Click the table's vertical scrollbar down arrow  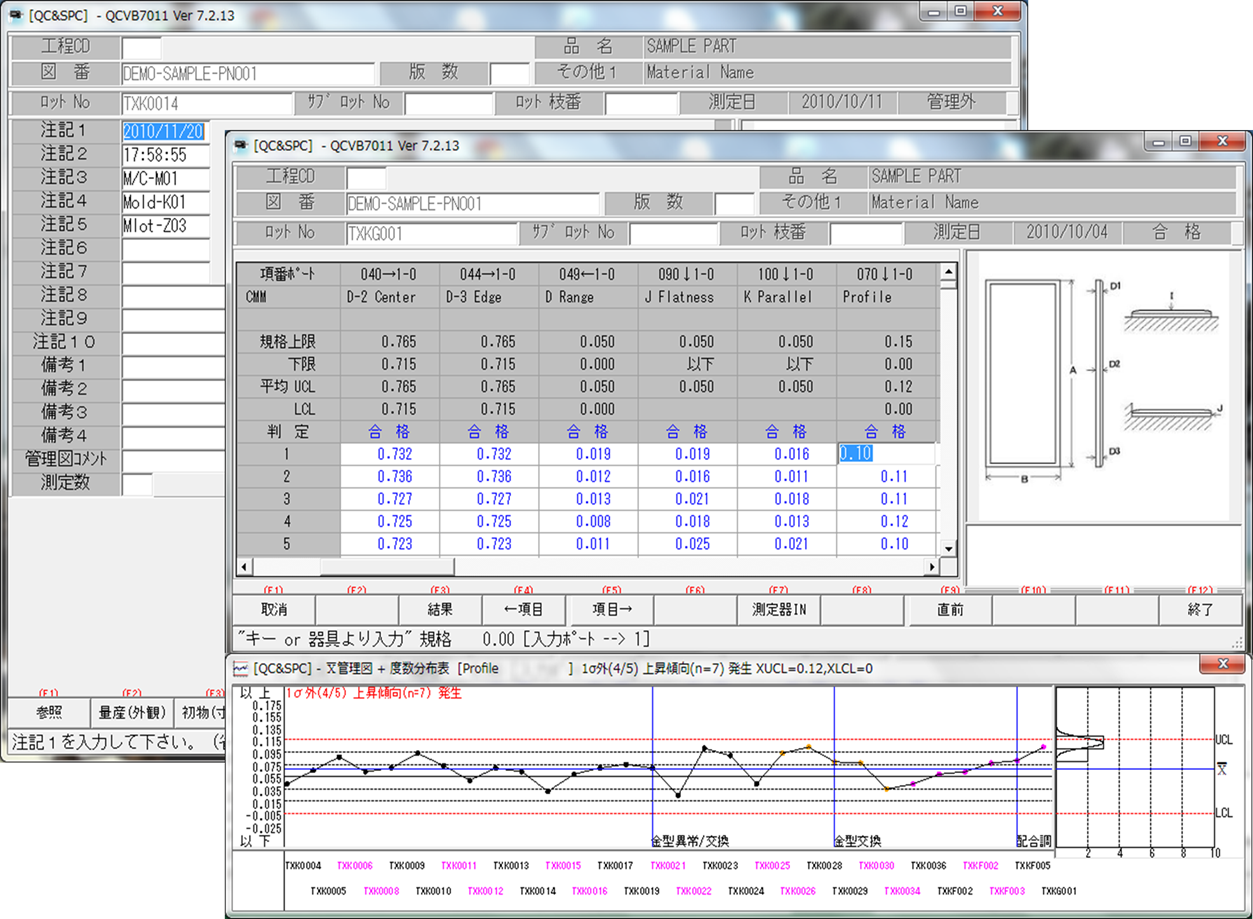[949, 548]
